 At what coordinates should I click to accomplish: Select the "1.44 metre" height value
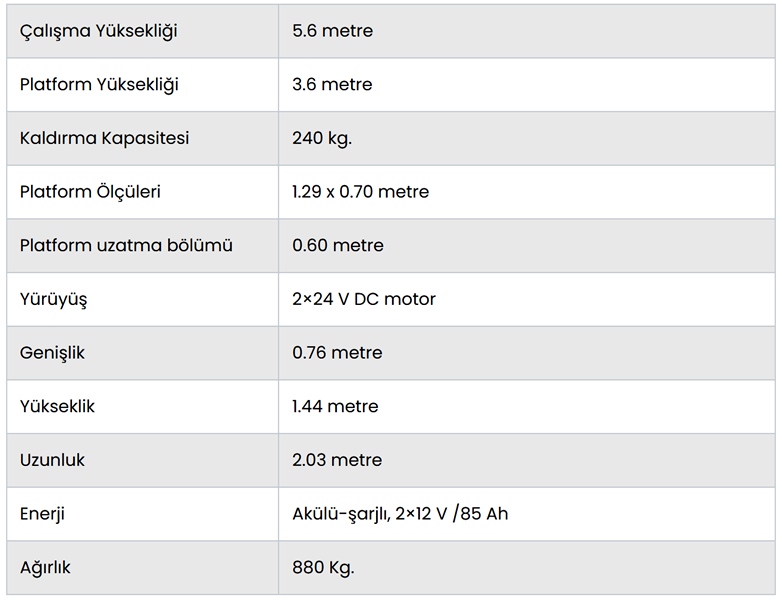(335, 407)
